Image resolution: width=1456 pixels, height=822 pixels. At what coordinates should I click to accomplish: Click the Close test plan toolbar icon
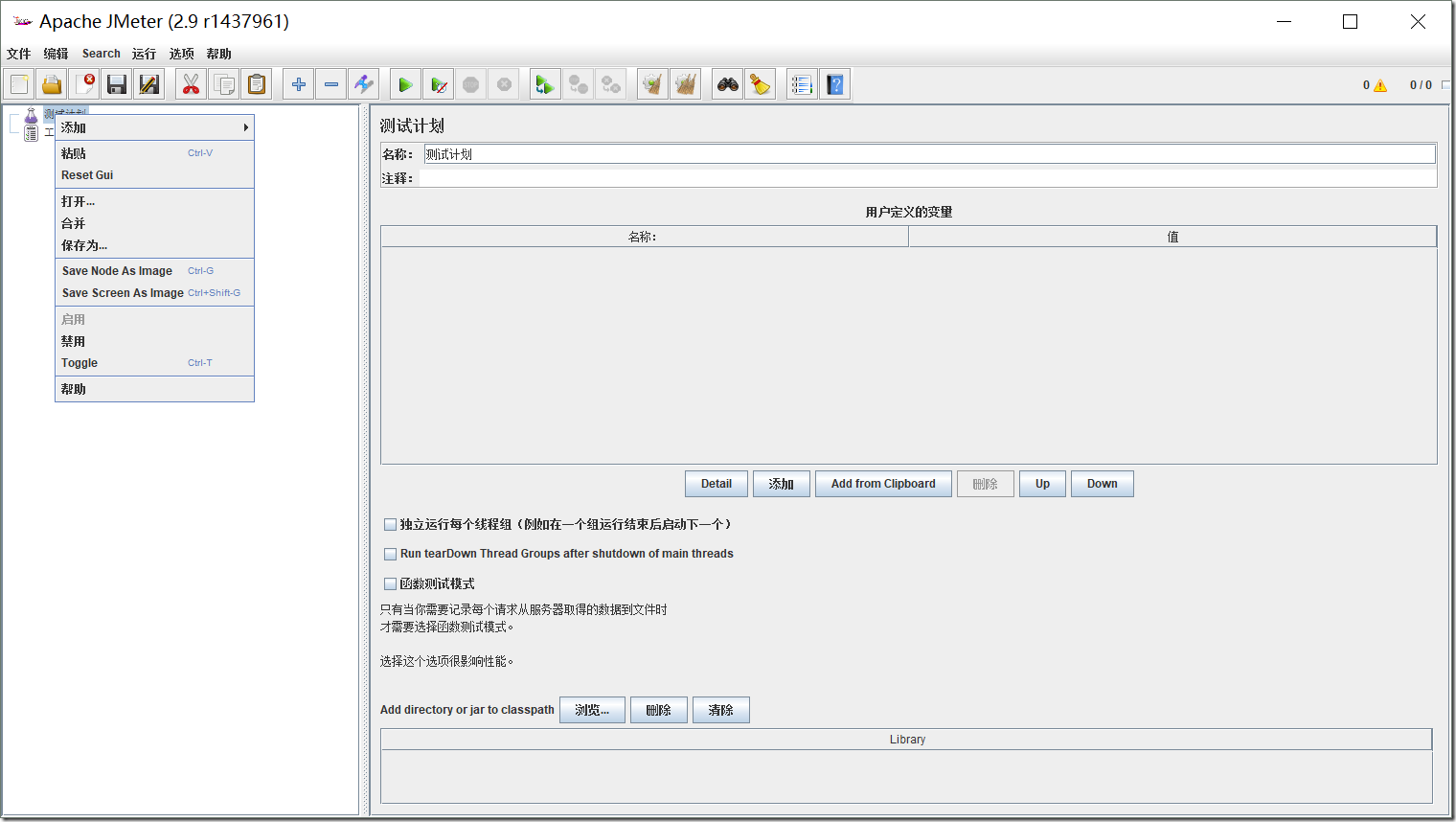[84, 84]
